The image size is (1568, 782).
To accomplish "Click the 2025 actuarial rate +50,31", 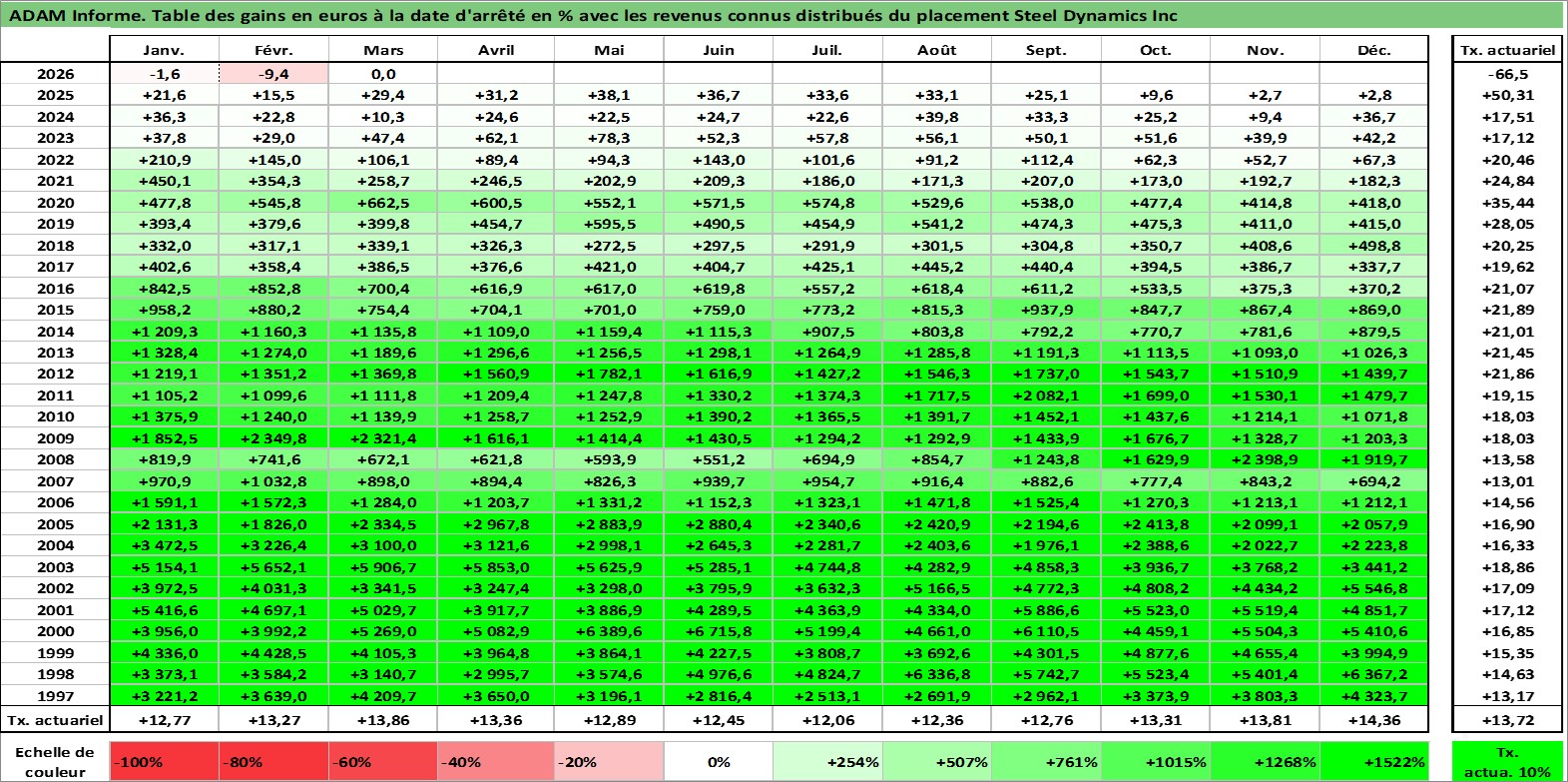I will click(x=1507, y=95).
